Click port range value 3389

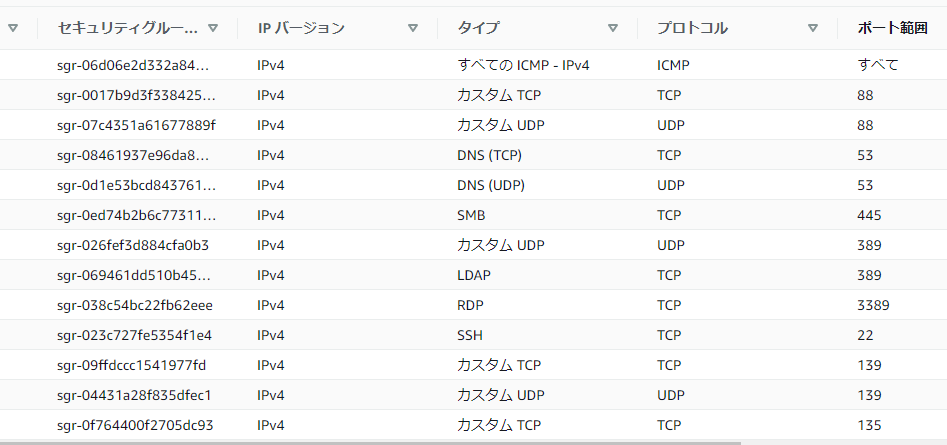873,305
